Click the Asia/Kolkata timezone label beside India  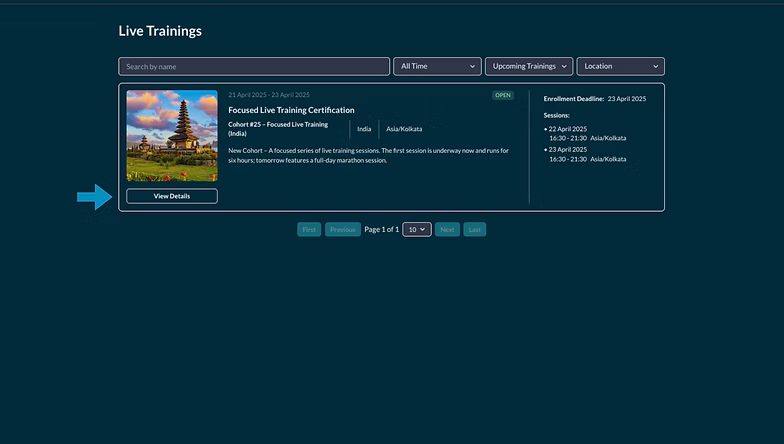(x=404, y=129)
